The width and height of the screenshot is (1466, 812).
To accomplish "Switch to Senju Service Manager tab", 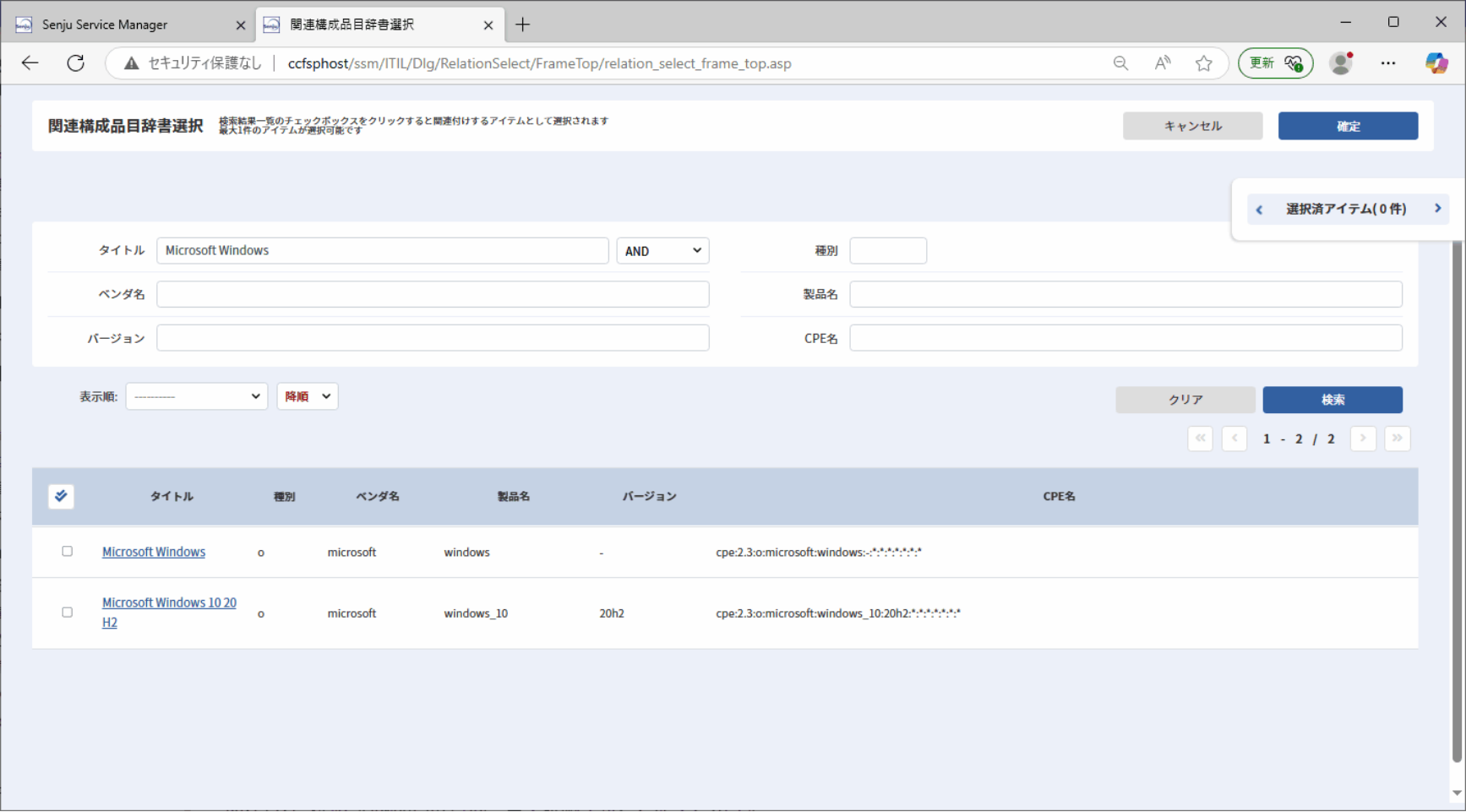I will click(x=127, y=25).
